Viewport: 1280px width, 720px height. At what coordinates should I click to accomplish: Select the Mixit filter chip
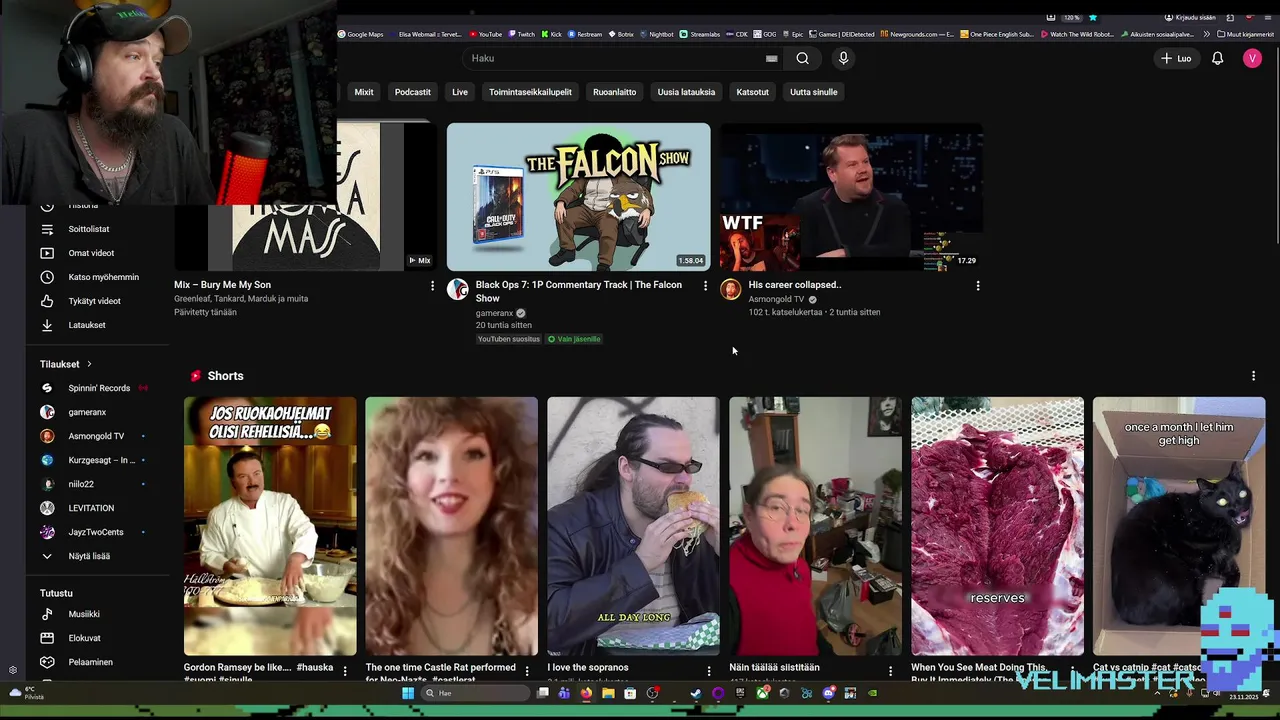(364, 92)
